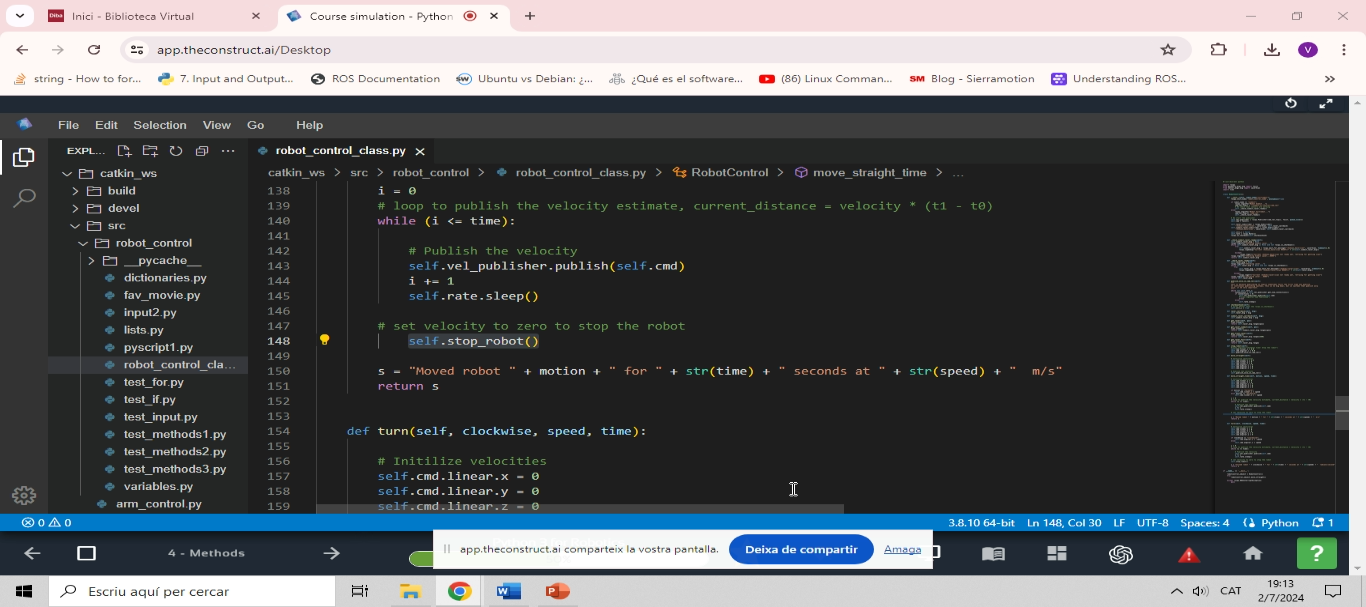
Task: Open Word from the Windows taskbar
Action: [508, 591]
